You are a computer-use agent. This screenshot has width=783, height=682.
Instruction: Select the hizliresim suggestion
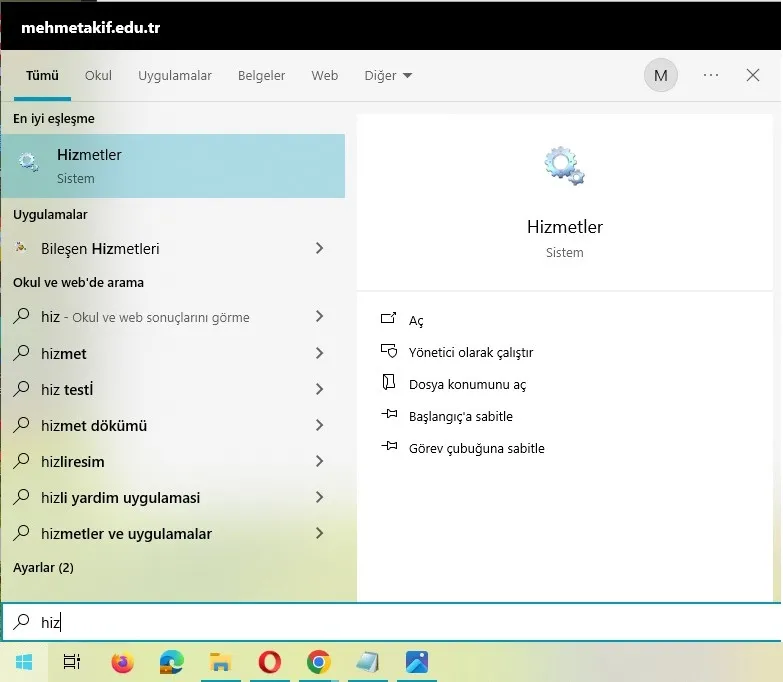(173, 461)
